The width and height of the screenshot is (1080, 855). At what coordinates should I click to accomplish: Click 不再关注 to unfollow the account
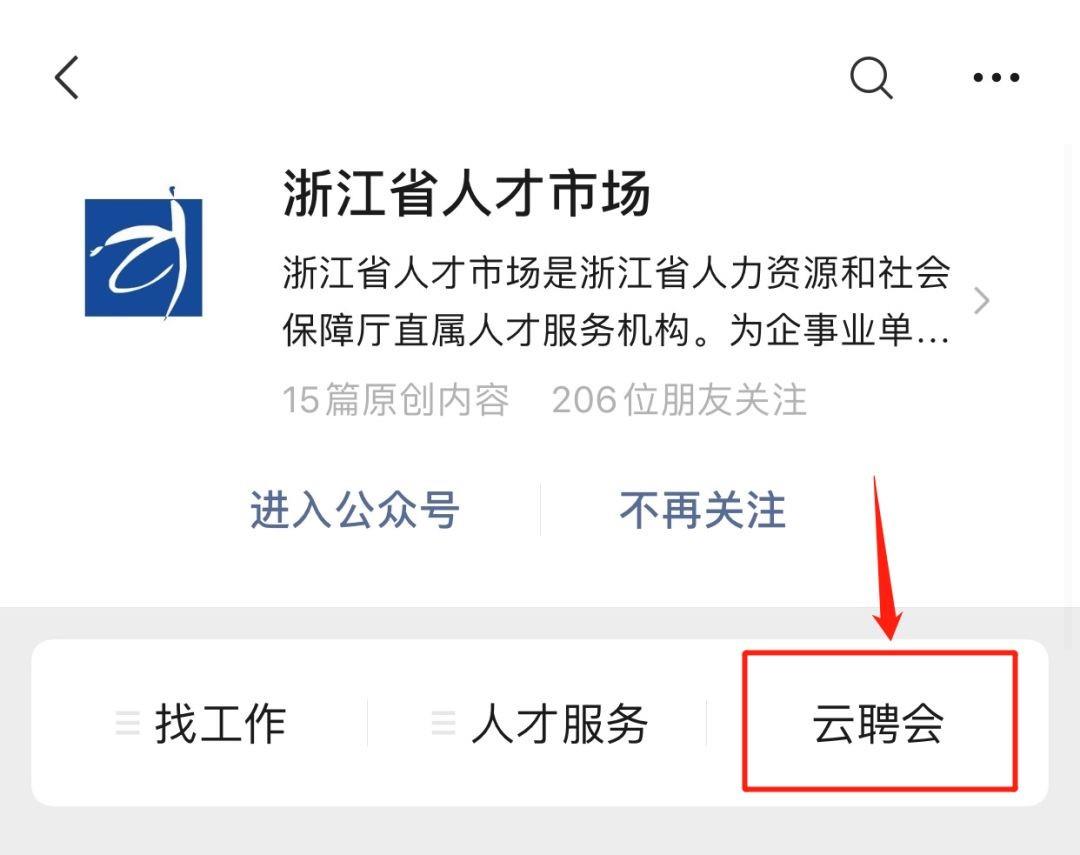pyautogui.click(x=703, y=511)
